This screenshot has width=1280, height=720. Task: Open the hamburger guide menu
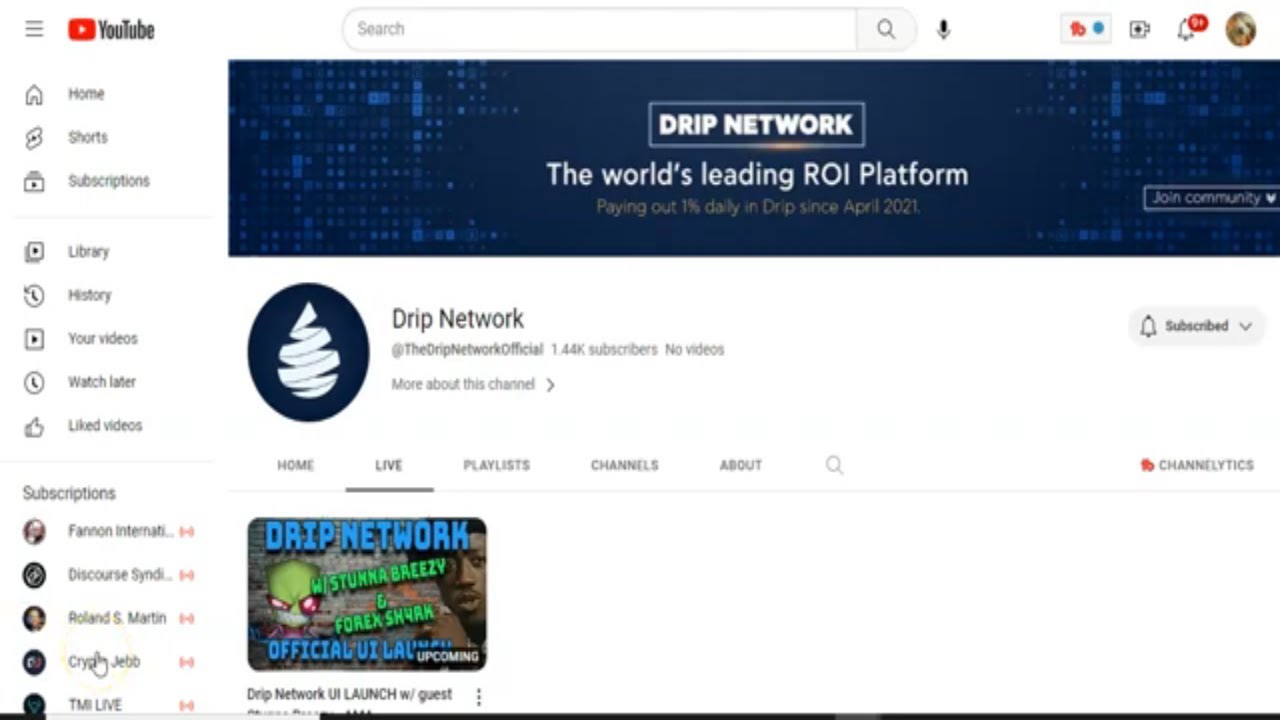click(x=34, y=29)
